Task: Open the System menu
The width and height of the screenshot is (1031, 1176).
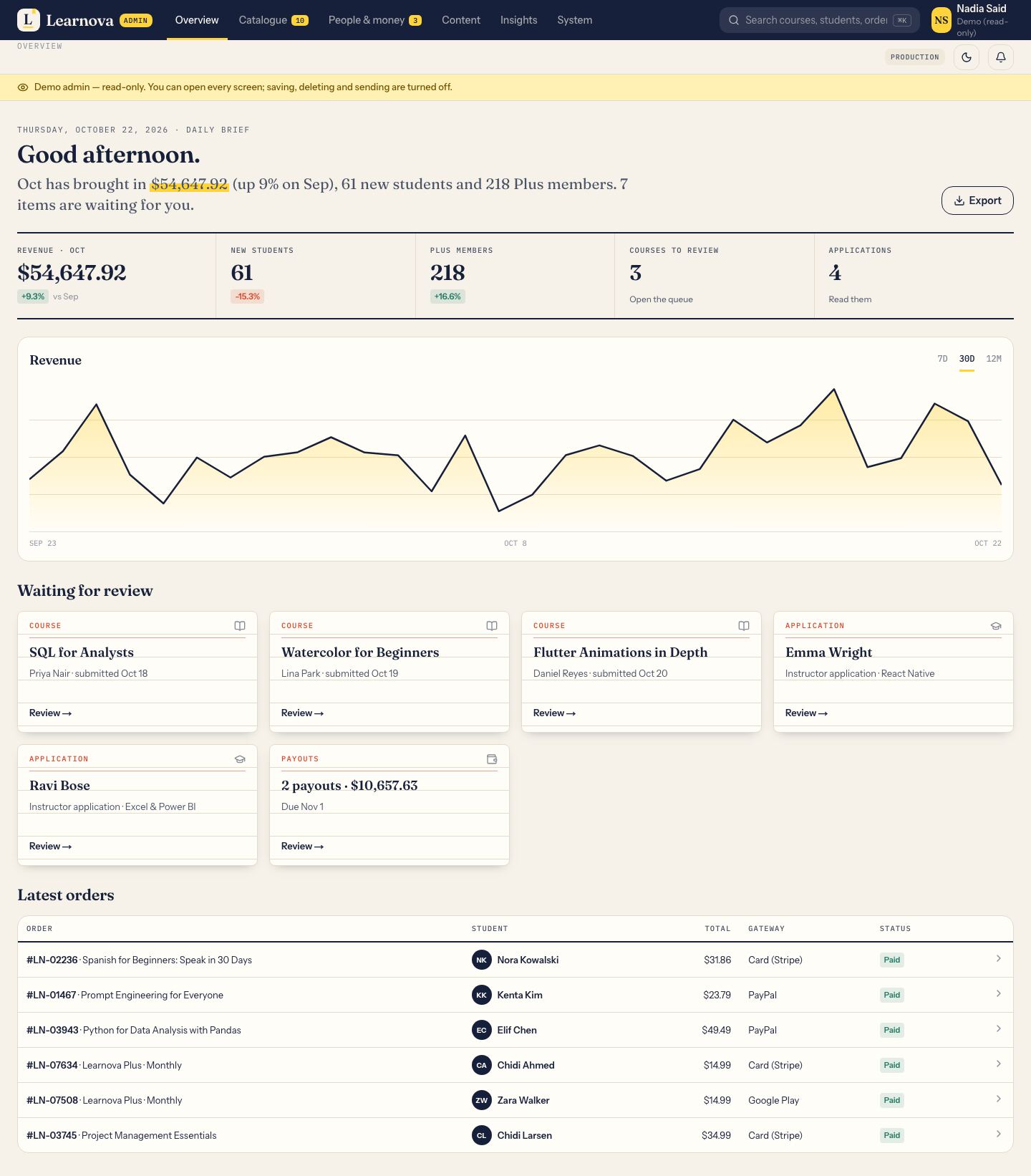Action: (x=575, y=20)
